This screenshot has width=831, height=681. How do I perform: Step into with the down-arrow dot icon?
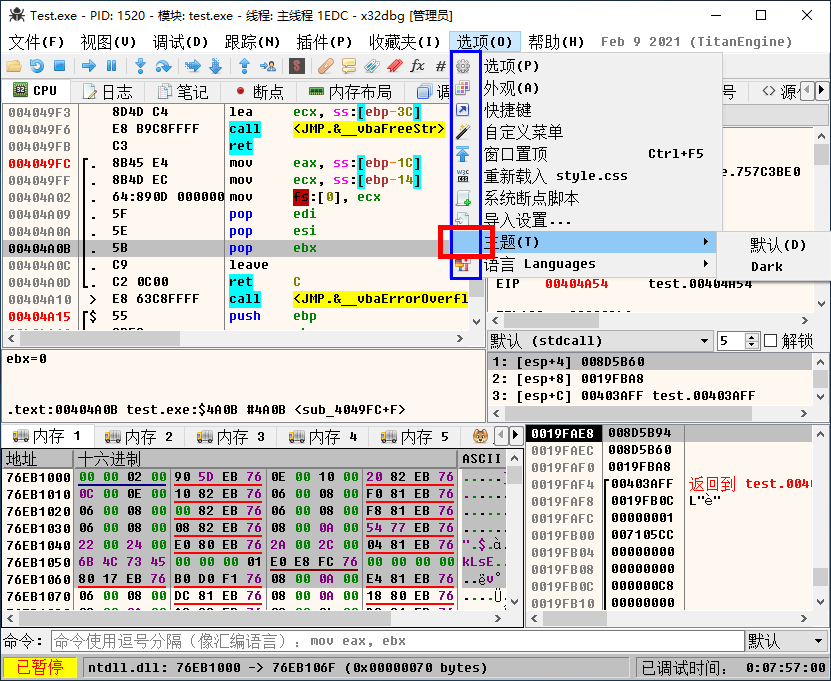(x=140, y=66)
